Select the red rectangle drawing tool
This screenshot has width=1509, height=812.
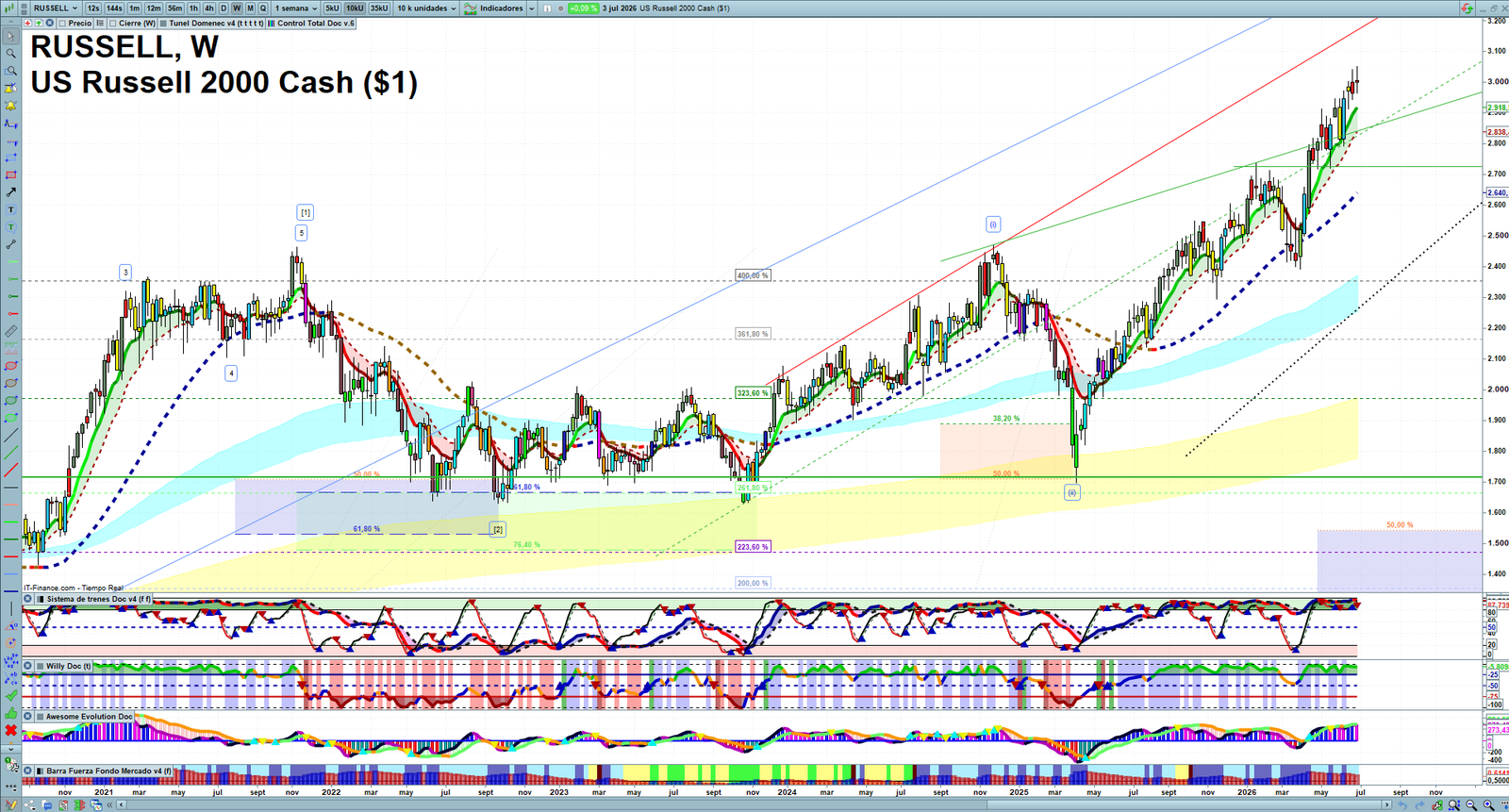pos(11,174)
